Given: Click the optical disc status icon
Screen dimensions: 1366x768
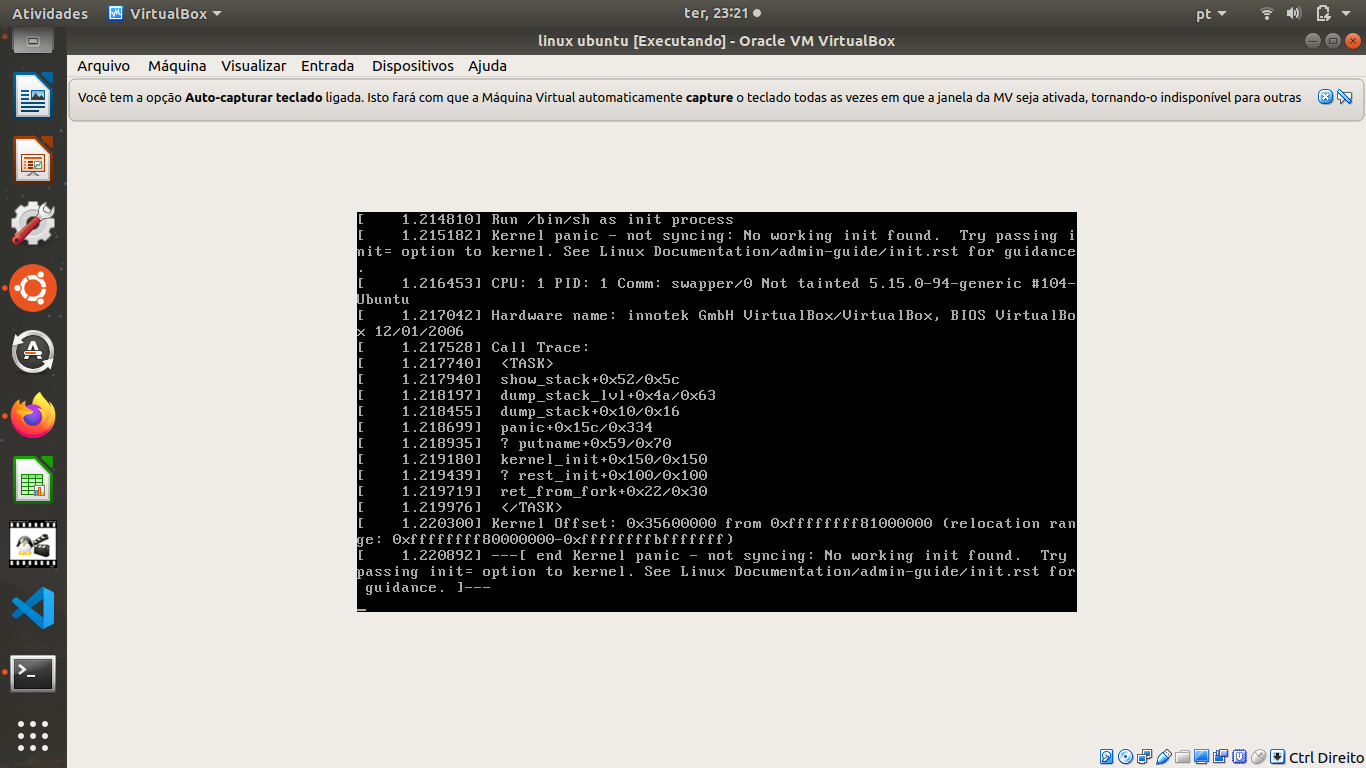Looking at the screenshot, I should click(x=1125, y=757).
